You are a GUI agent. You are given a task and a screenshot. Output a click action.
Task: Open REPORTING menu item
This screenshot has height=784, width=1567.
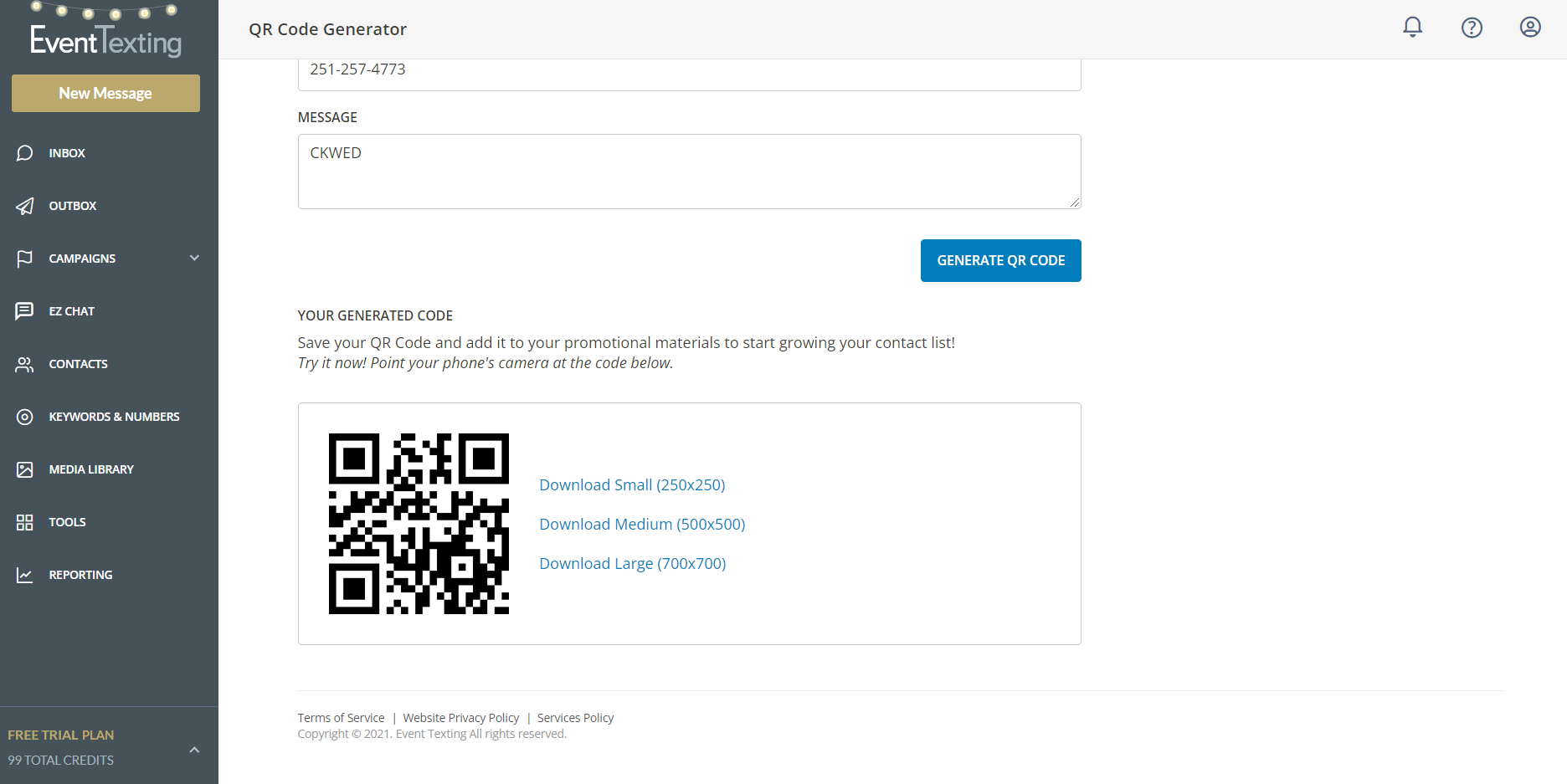tap(80, 575)
